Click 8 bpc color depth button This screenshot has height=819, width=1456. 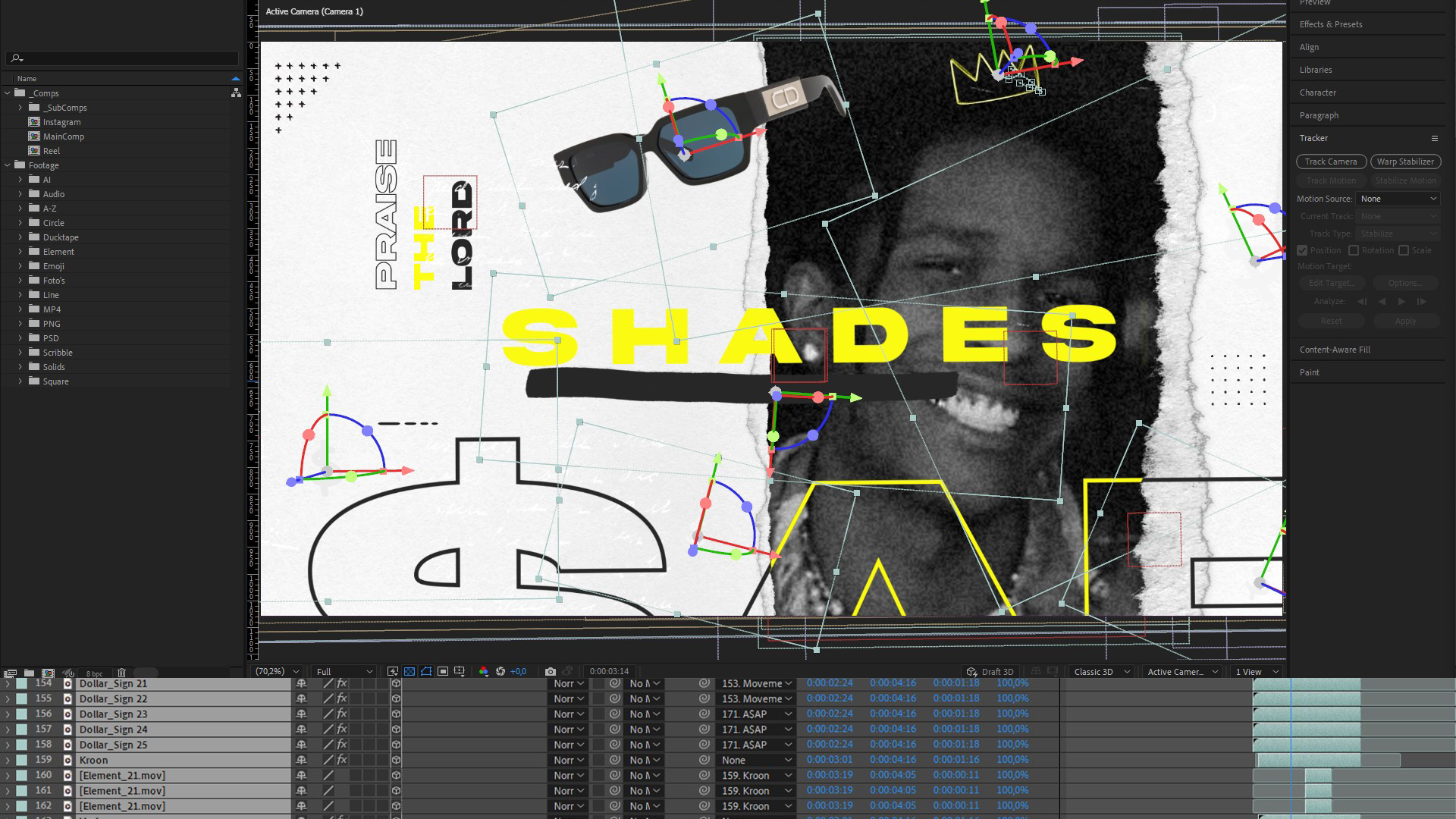[x=94, y=673]
